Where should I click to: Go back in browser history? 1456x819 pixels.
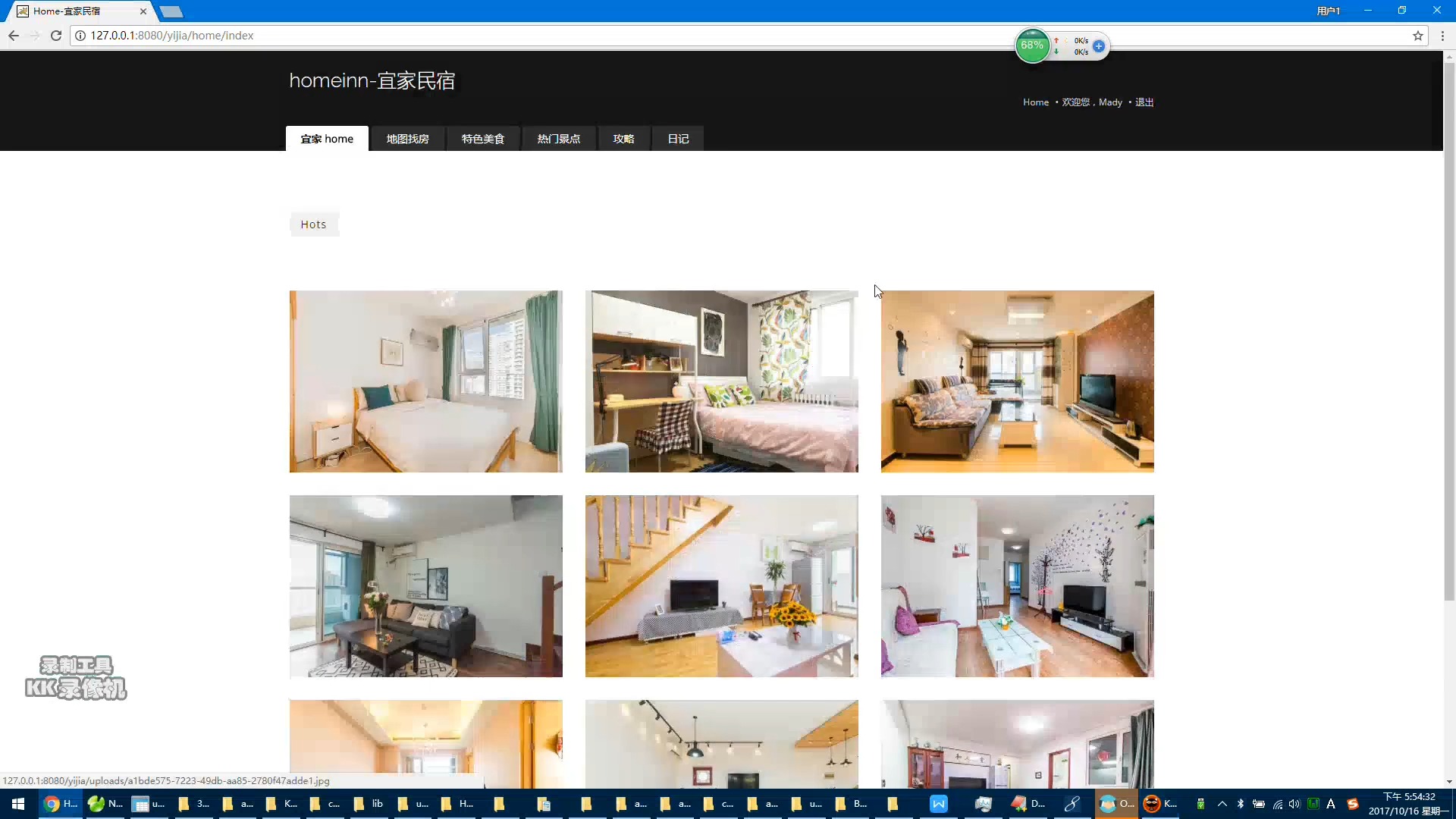[x=14, y=36]
